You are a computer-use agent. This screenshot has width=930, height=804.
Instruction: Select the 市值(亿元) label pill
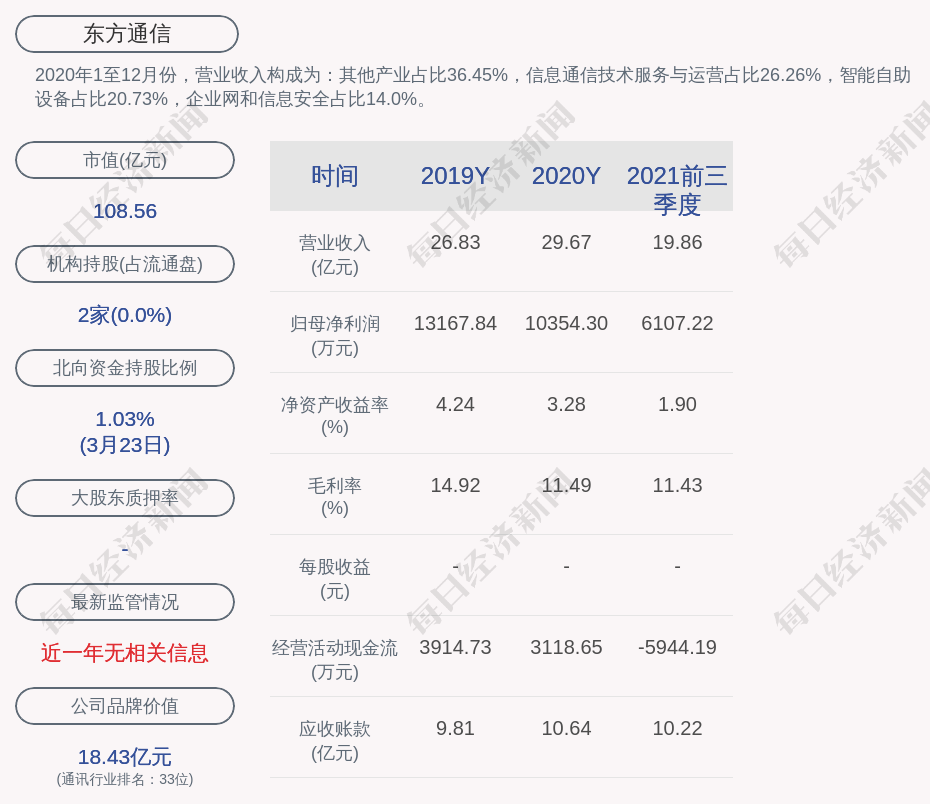click(x=125, y=160)
